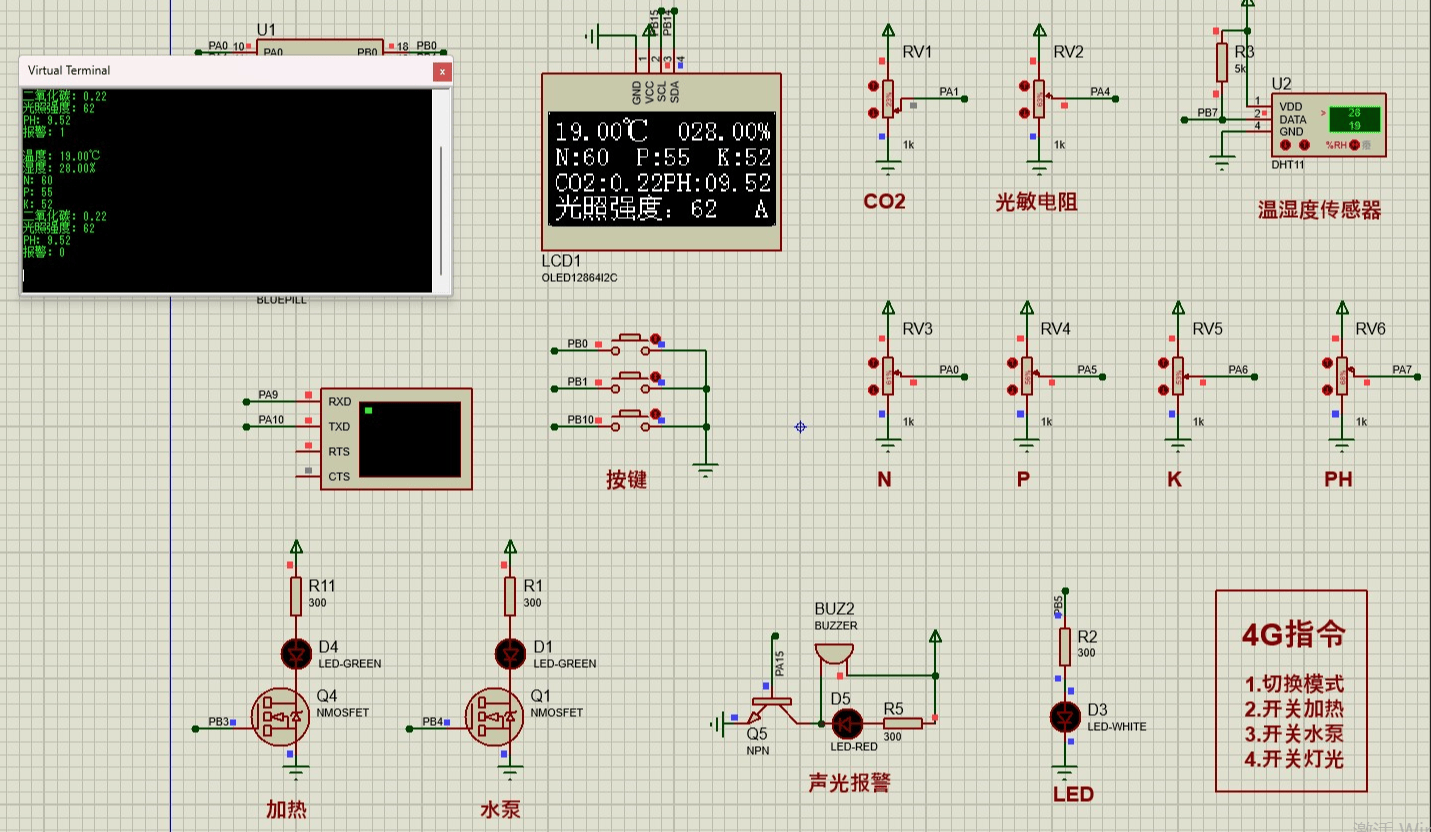Click the Virtual Terminal vertical scrollbar
The height and width of the screenshot is (832, 1431).
click(441, 210)
